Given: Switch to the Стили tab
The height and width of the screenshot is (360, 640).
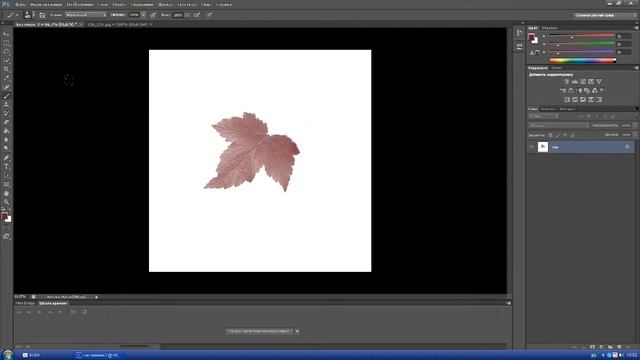Looking at the screenshot, I should point(556,68).
